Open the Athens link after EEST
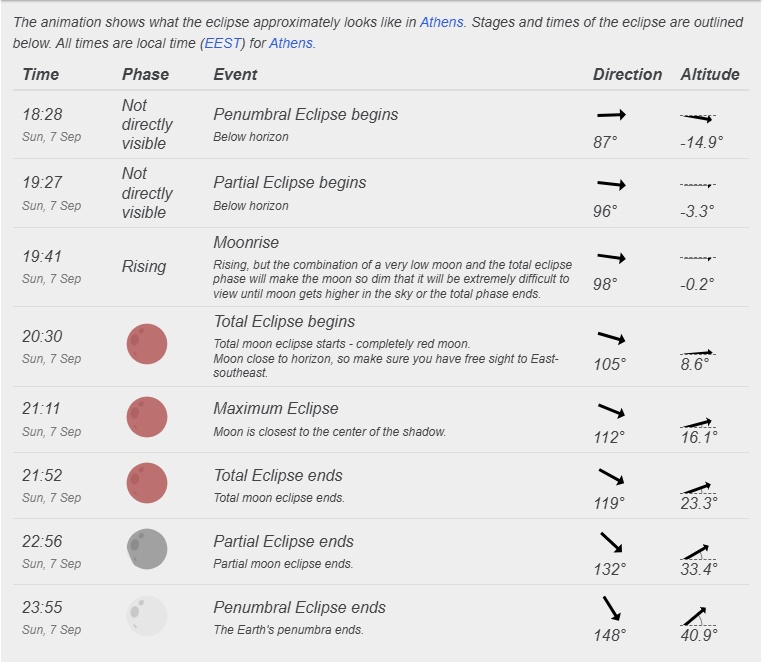 point(291,43)
